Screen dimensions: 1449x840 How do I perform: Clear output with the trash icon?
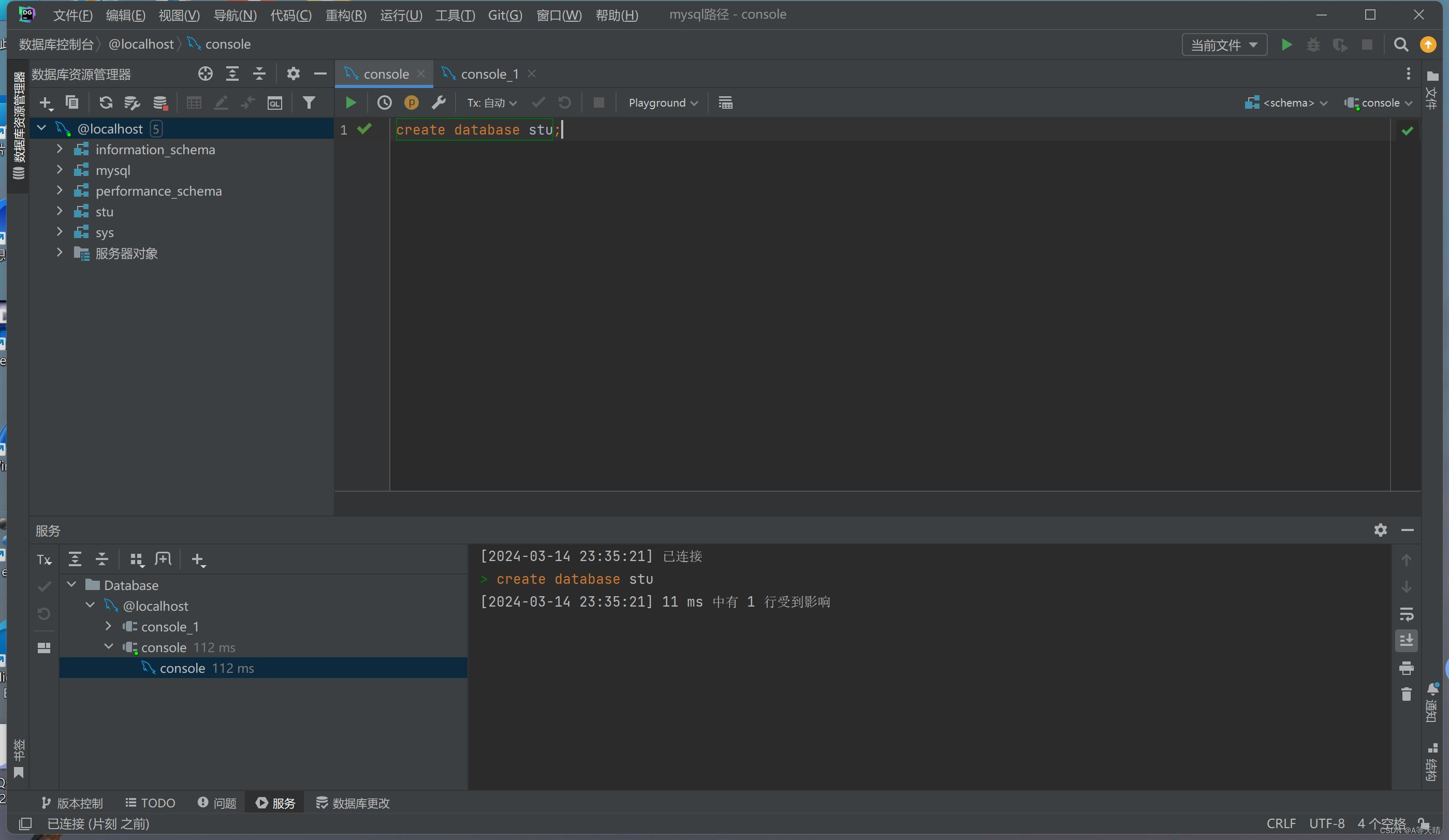[x=1406, y=695]
